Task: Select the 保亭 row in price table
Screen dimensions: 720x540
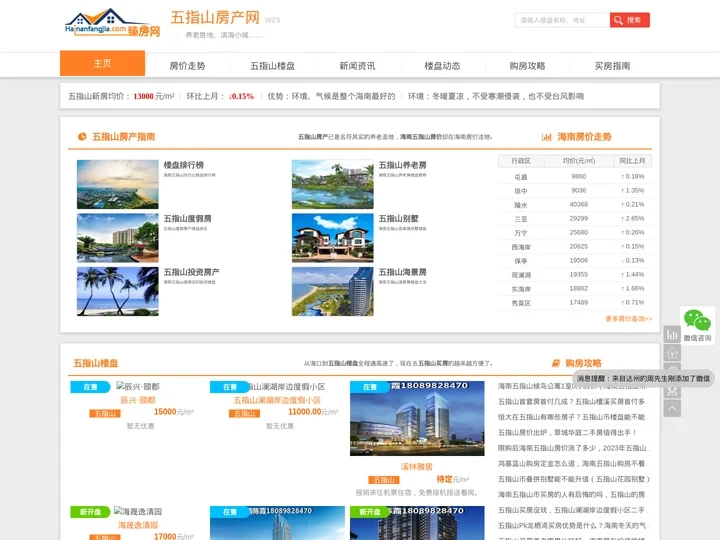Action: [x=574, y=261]
